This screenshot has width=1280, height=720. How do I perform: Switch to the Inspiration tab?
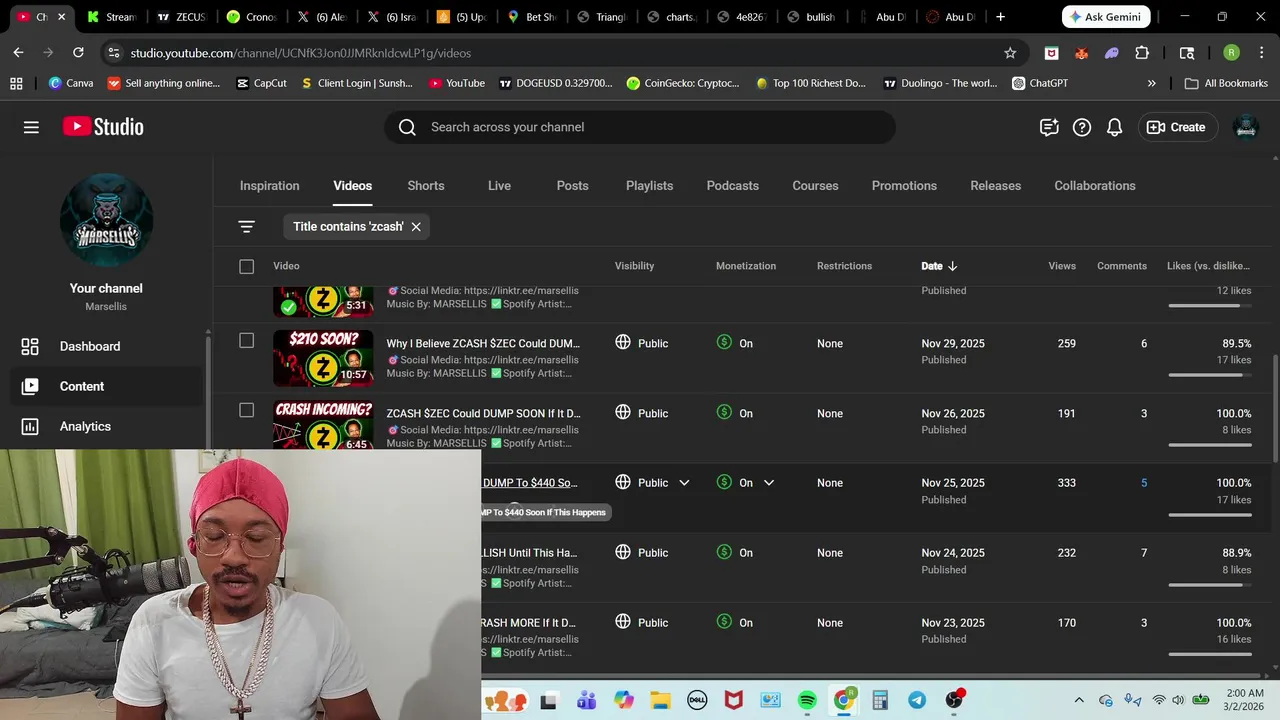coord(269,186)
